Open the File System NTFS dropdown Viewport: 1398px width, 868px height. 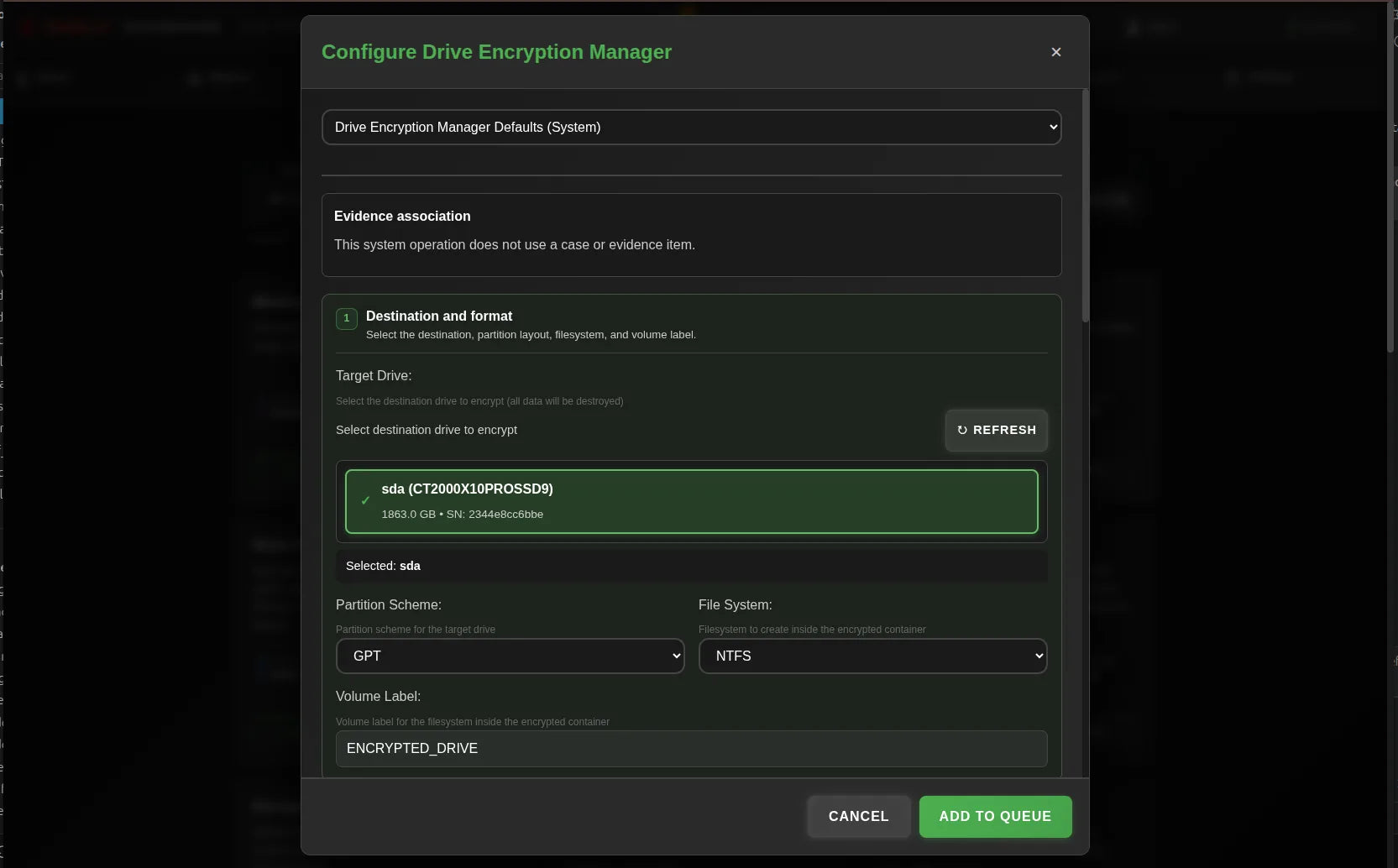click(x=872, y=656)
